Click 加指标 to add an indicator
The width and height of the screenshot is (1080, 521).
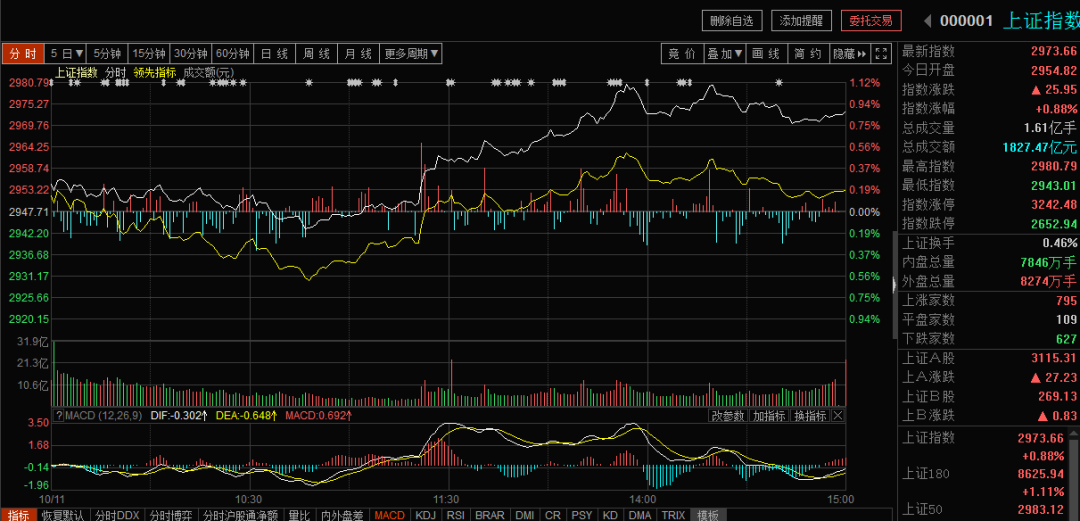pyautogui.click(x=769, y=415)
